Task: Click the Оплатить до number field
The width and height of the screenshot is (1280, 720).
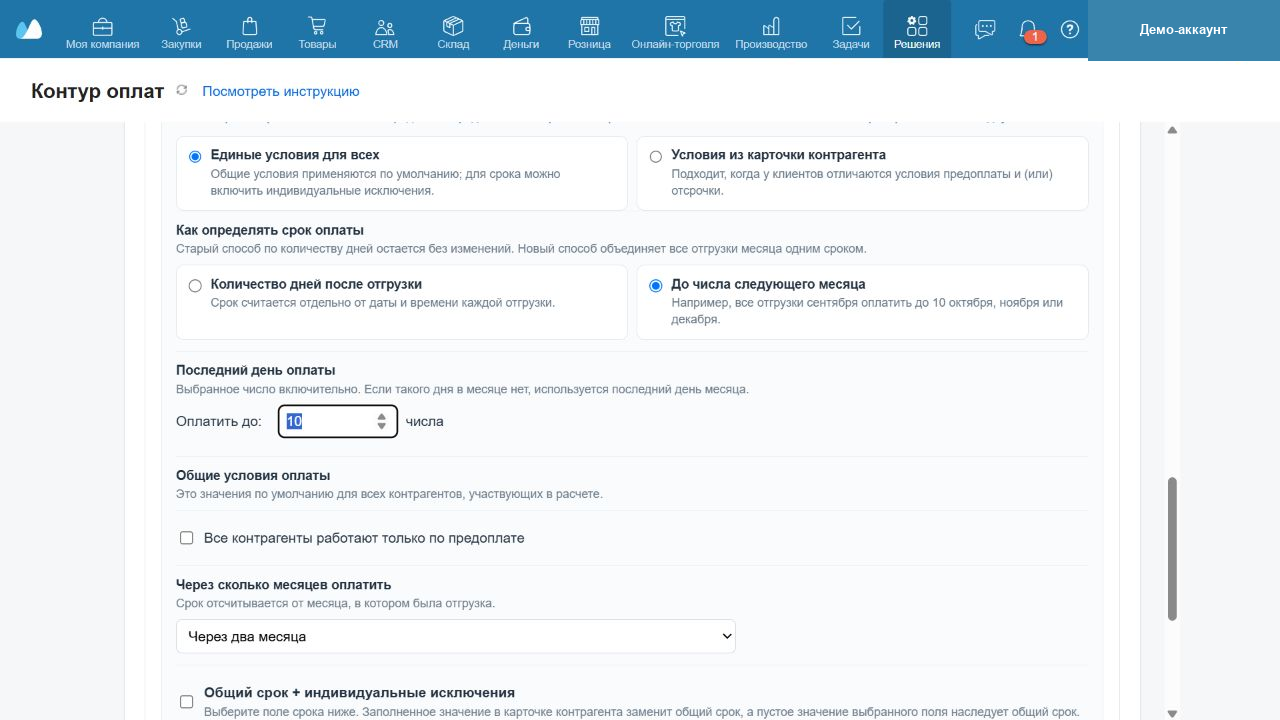Action: (x=338, y=421)
